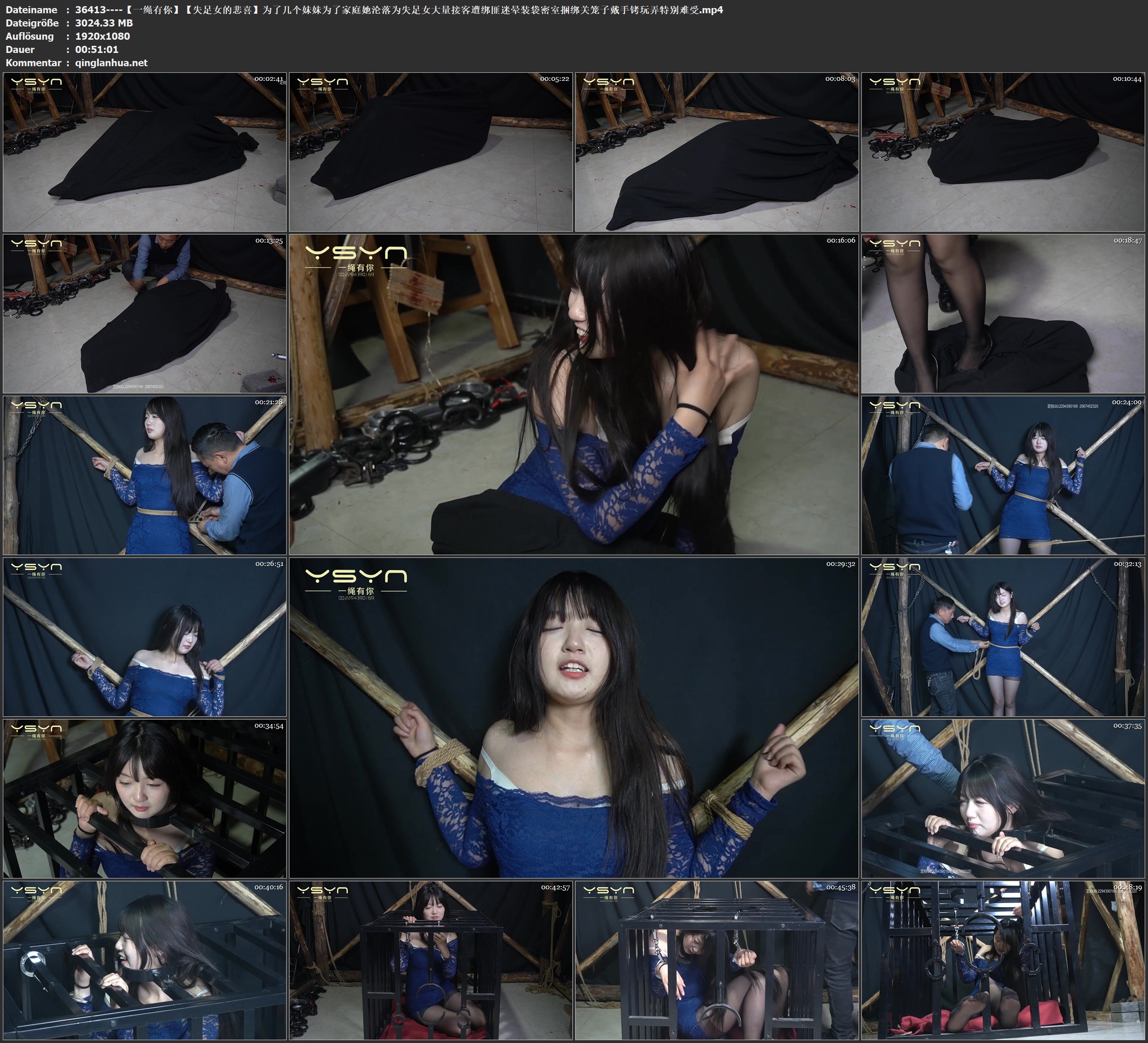Click the large 00:29:32 frame

(573, 717)
